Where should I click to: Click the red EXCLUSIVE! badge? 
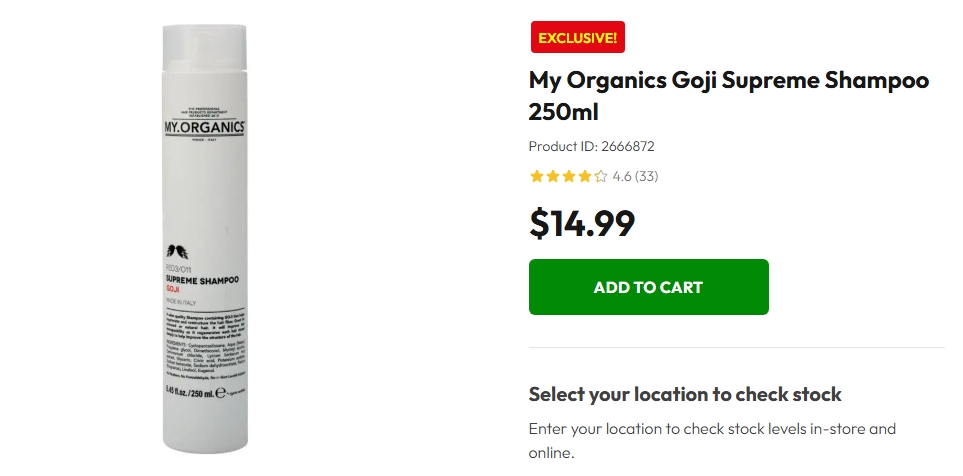click(577, 38)
